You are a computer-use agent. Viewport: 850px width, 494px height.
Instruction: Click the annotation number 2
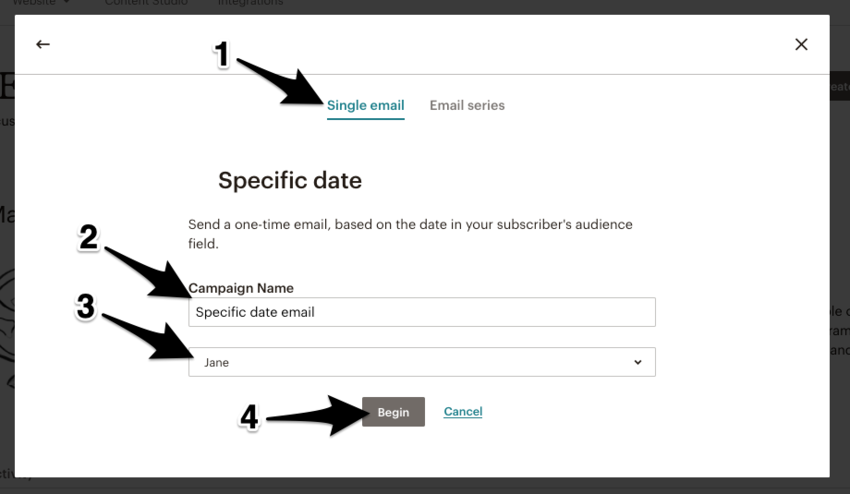coord(88,237)
